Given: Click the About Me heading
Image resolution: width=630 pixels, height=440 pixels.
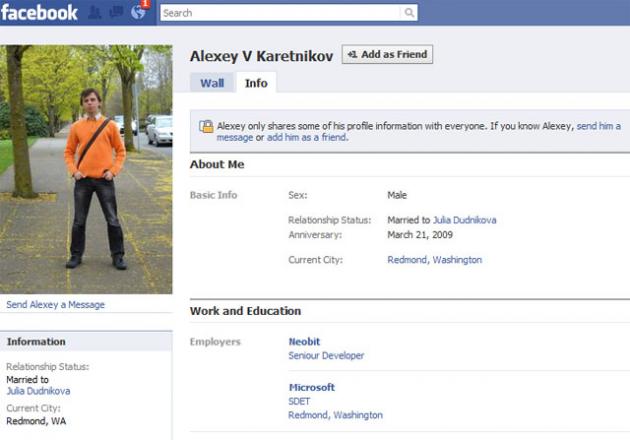Looking at the screenshot, I should click(217, 164).
